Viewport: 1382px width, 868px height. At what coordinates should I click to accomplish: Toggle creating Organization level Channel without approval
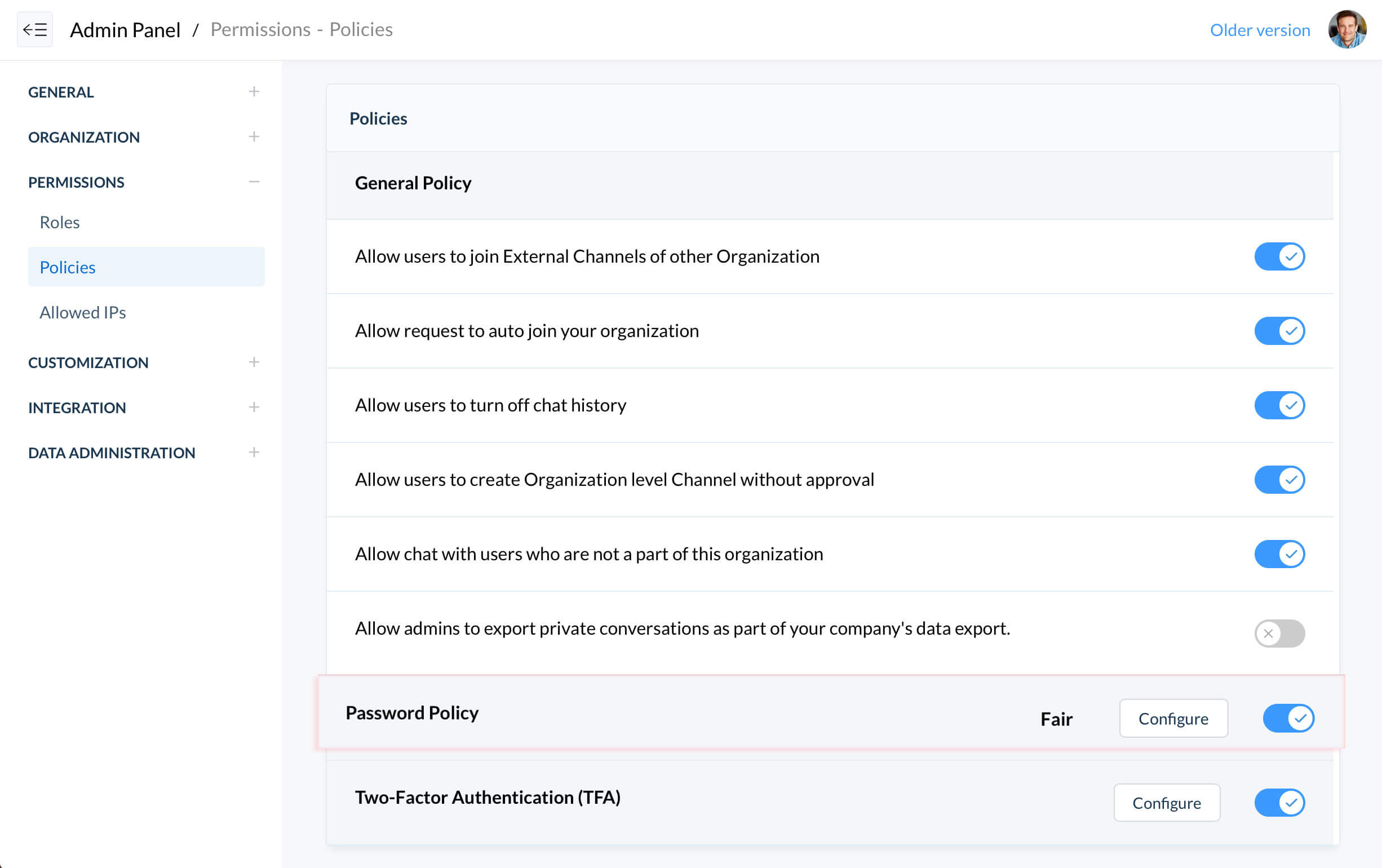[x=1280, y=479]
